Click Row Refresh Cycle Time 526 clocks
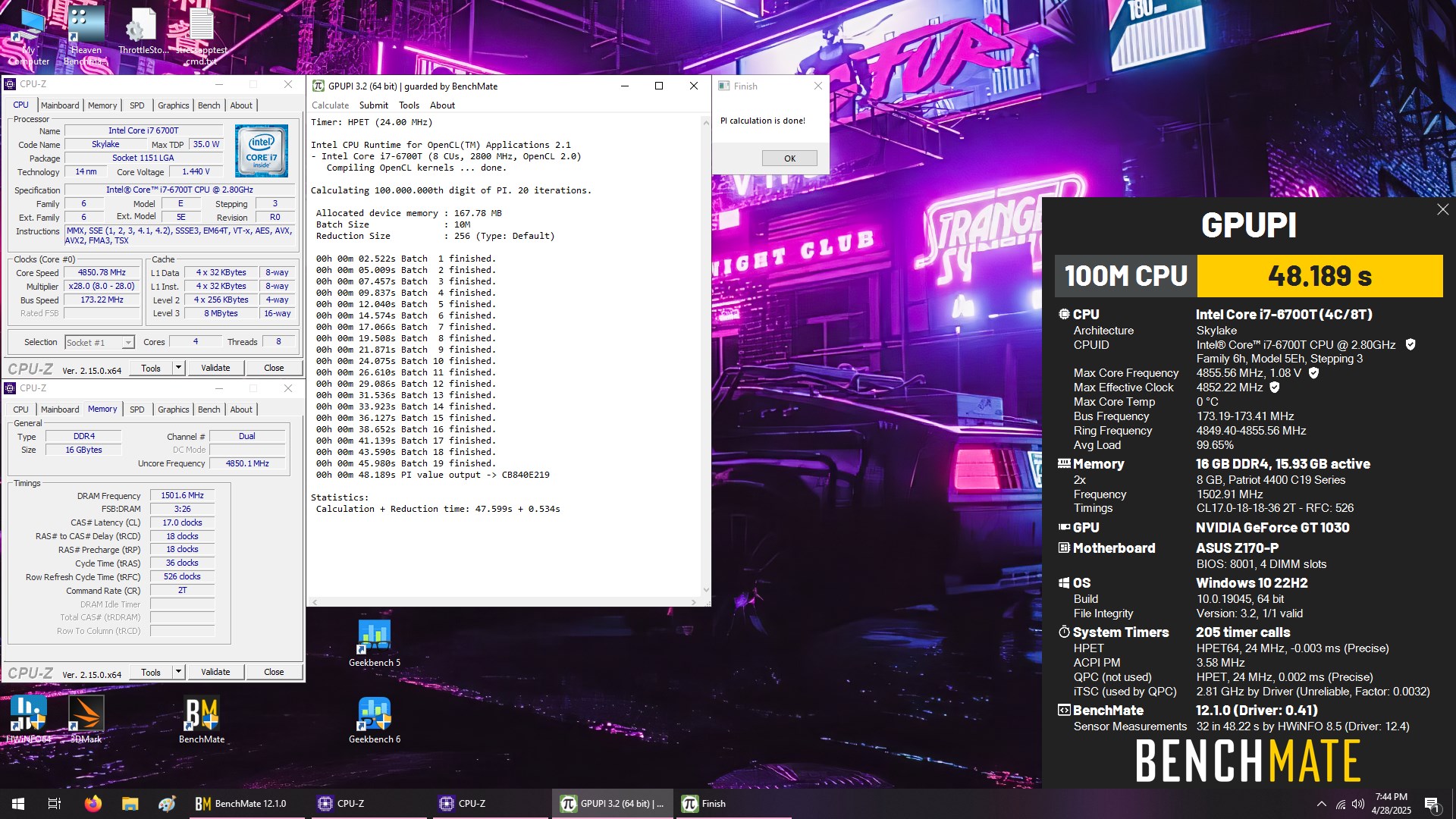 (182, 576)
